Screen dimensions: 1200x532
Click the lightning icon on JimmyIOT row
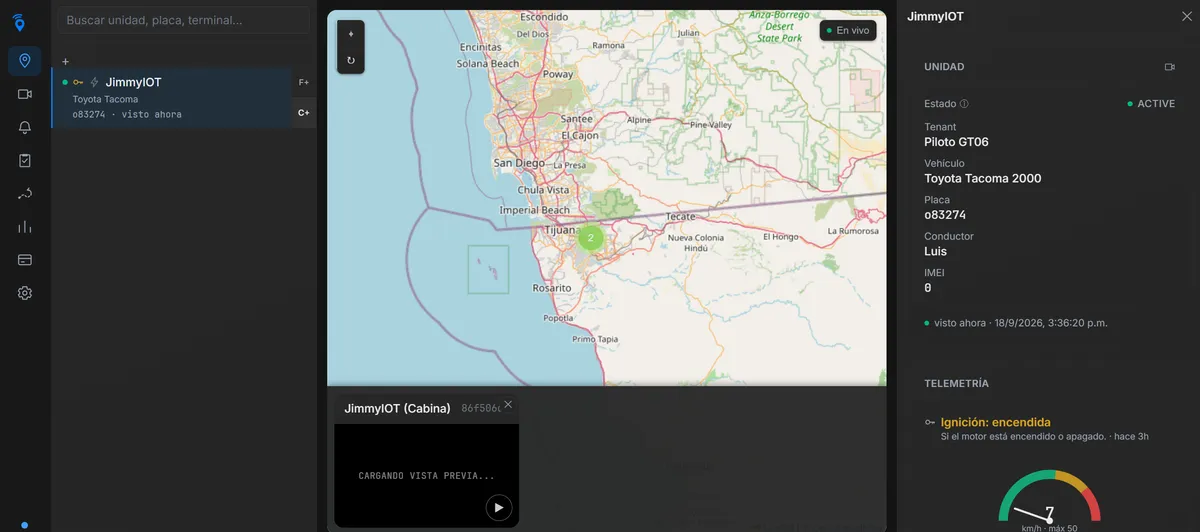coord(95,82)
